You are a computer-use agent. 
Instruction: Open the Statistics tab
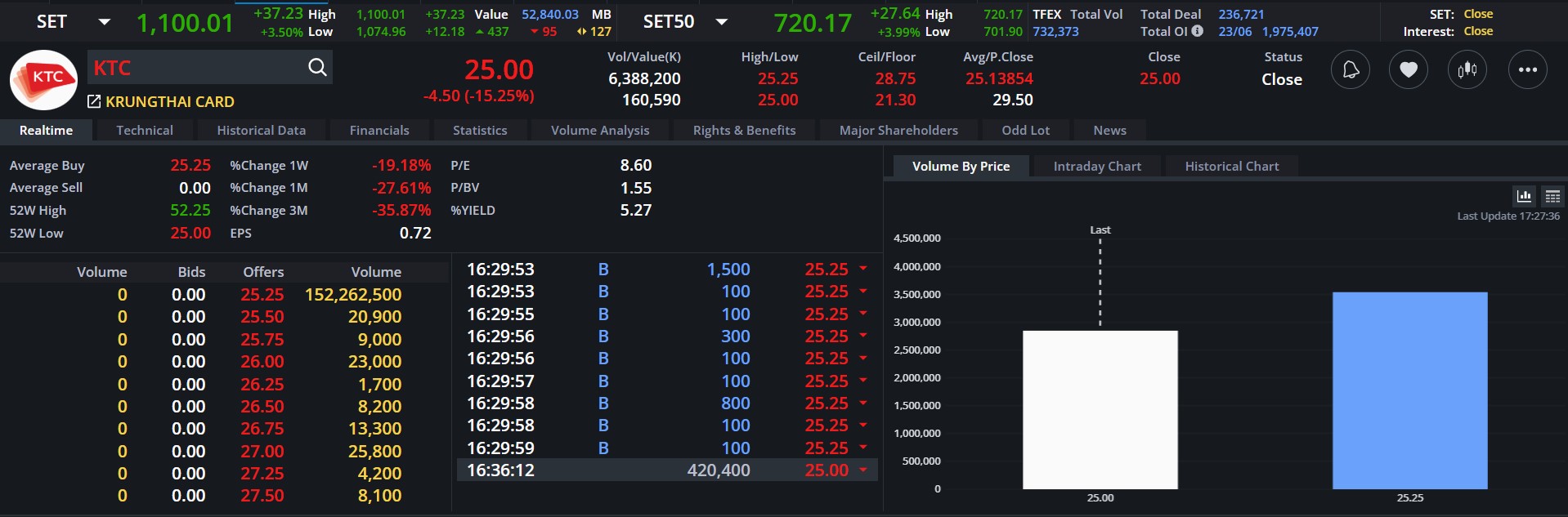(480, 131)
